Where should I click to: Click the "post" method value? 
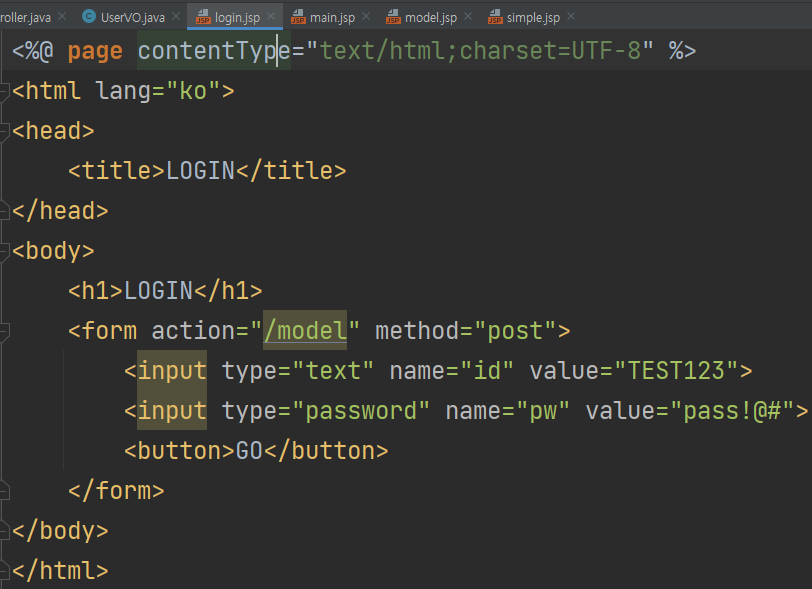tap(515, 331)
